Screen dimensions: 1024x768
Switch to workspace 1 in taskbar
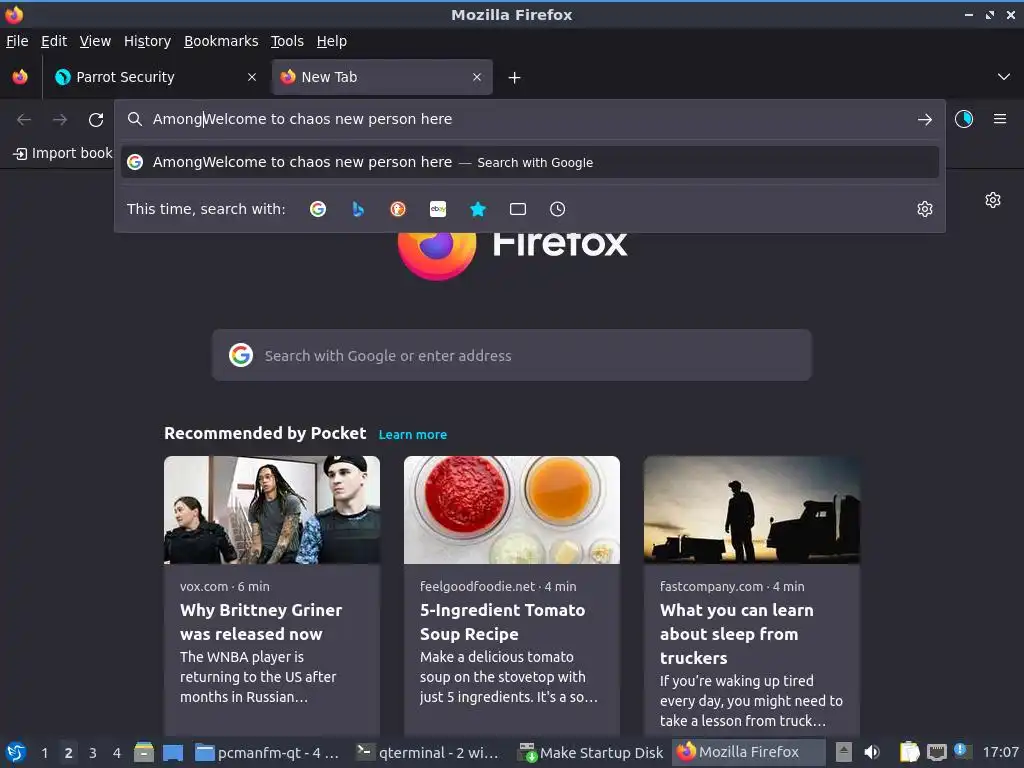coord(44,753)
